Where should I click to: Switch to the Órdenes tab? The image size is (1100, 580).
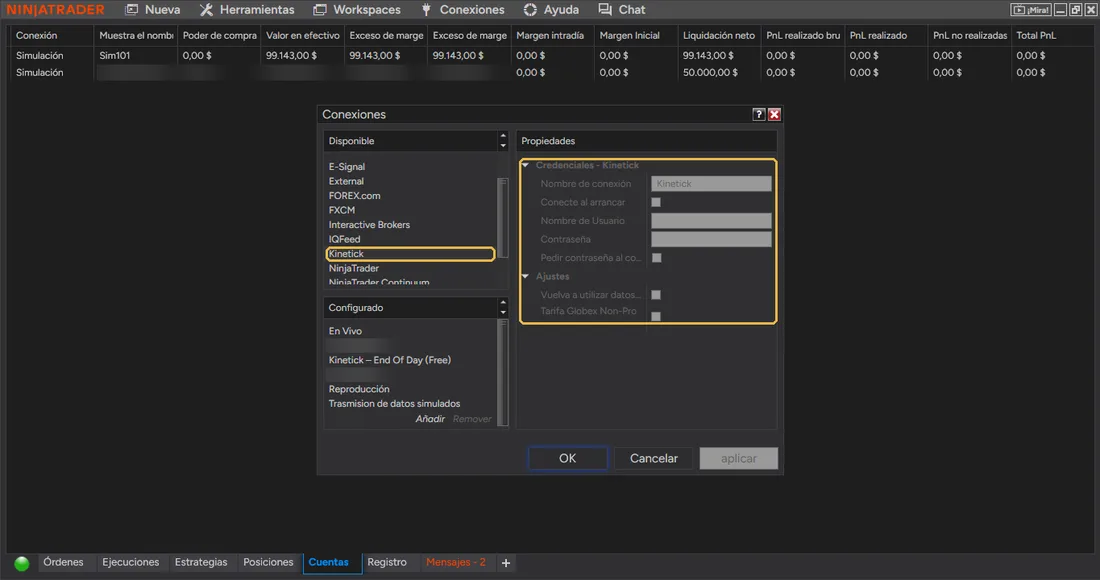pyautogui.click(x=63, y=562)
